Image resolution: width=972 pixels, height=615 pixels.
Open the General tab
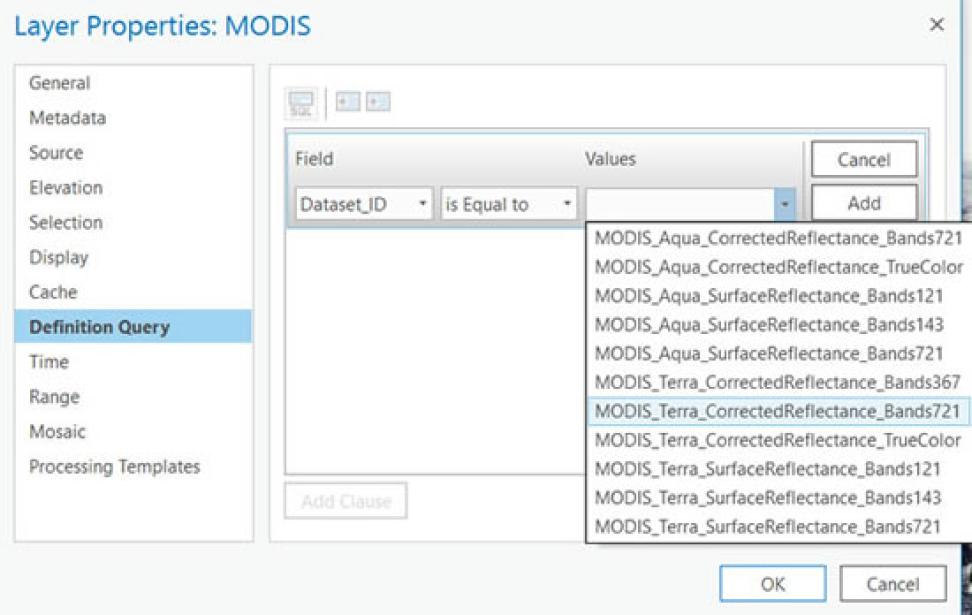pos(133,83)
